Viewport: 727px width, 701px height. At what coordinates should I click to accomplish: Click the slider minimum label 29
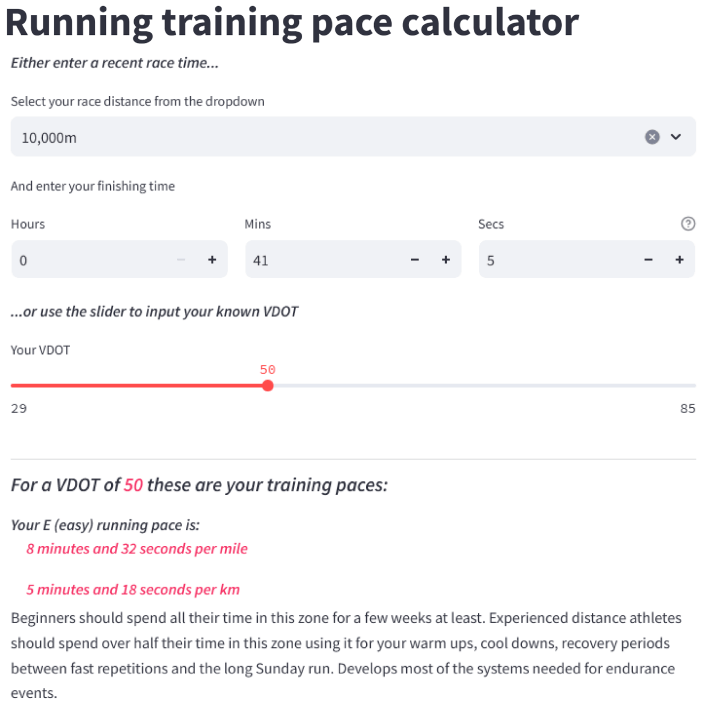coord(19,408)
